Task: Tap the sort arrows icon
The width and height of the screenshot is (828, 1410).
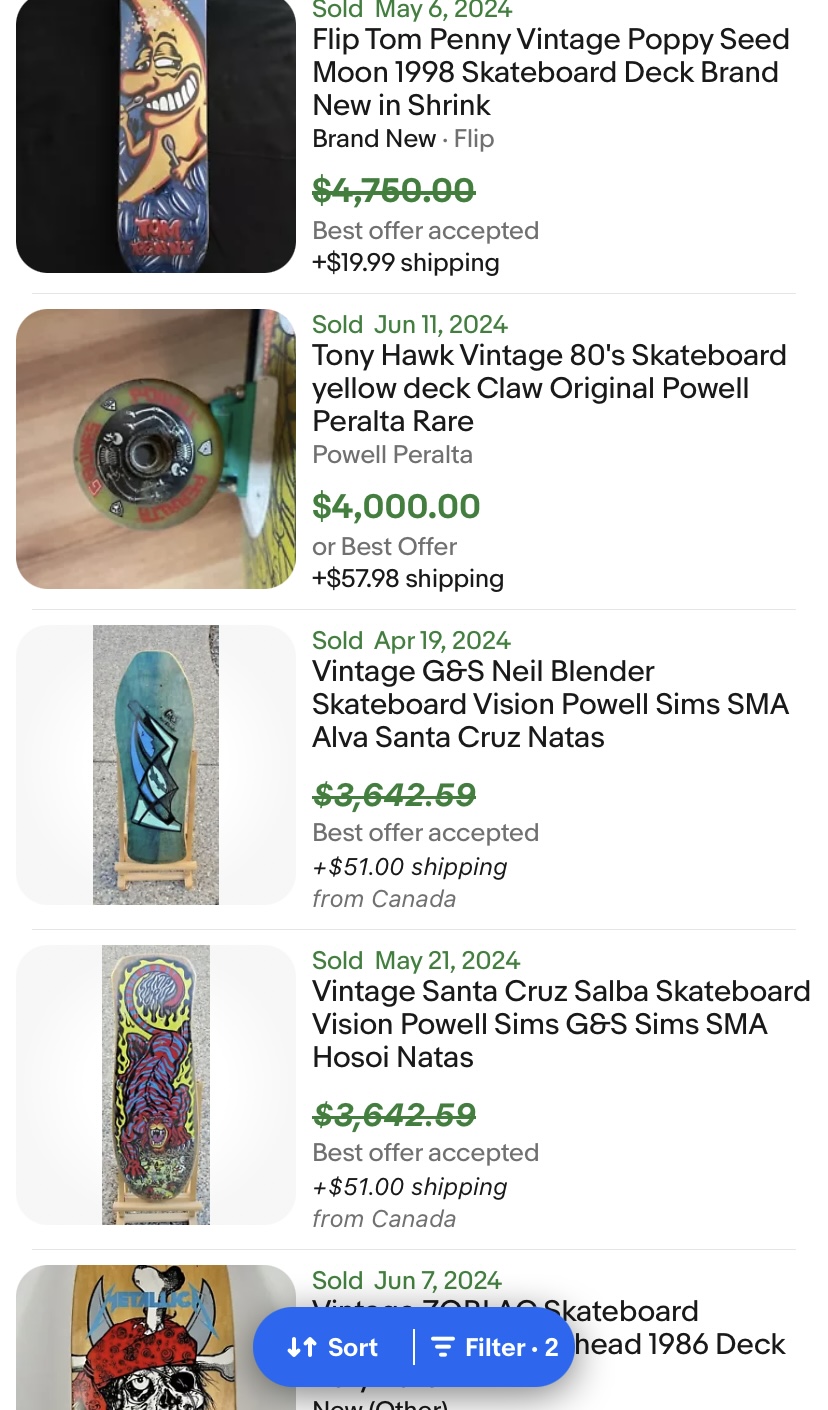Action: click(302, 1347)
